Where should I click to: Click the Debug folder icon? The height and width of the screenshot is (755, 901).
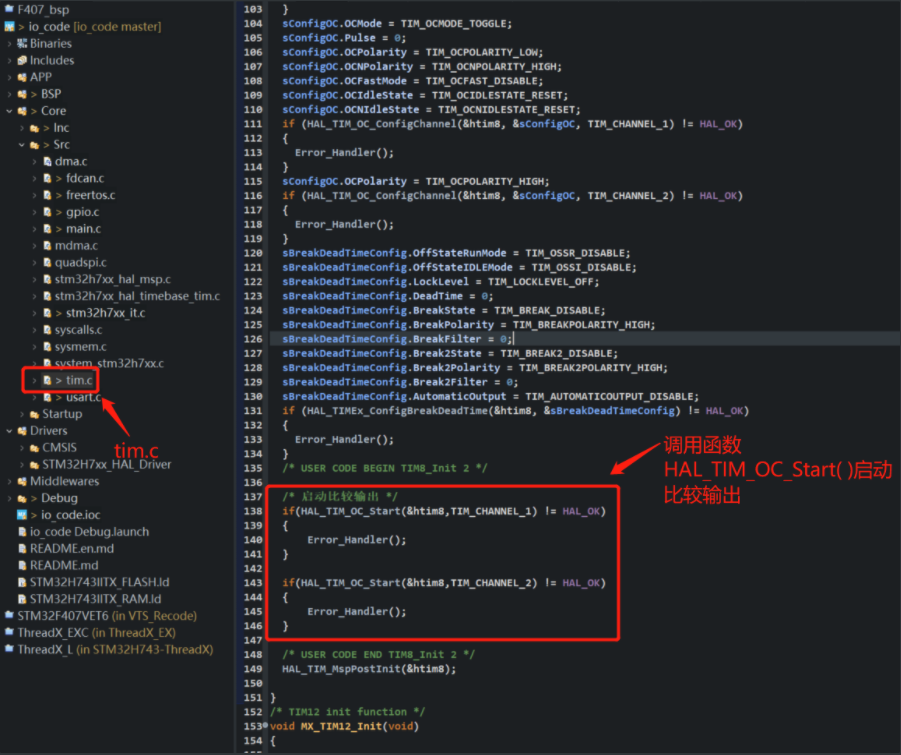[22, 498]
